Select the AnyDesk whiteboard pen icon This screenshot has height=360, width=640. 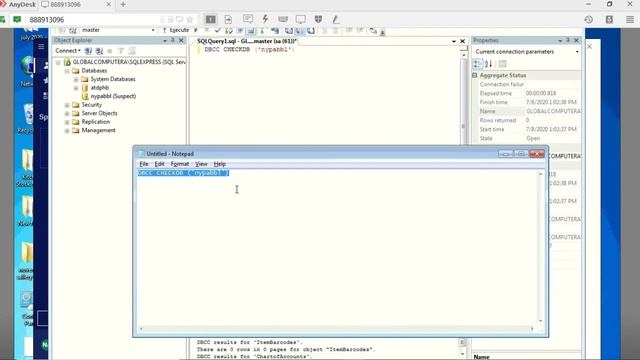pos(336,19)
